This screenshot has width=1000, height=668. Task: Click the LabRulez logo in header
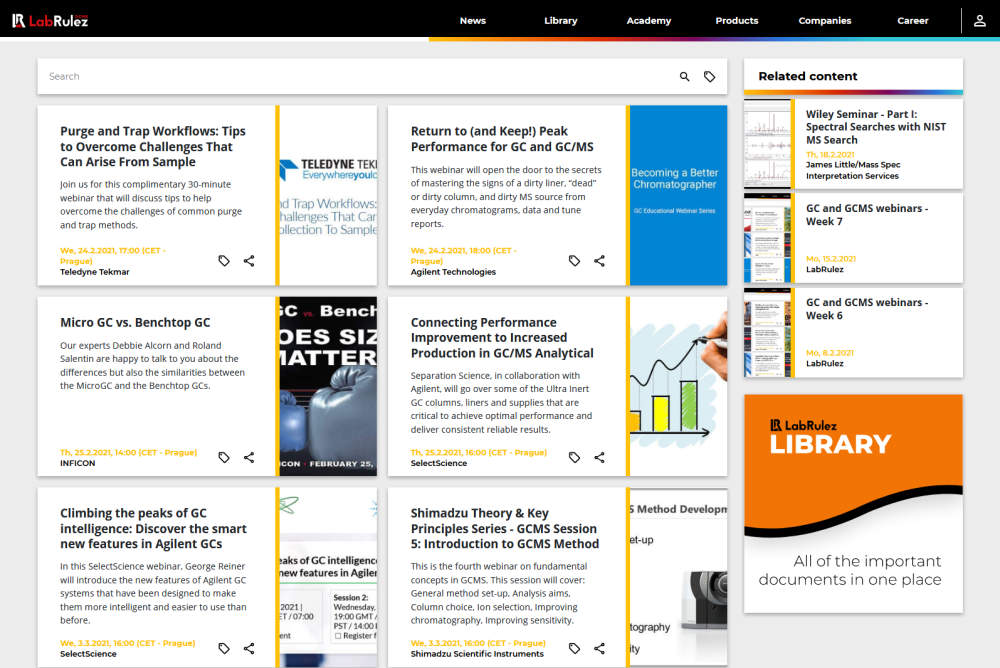coord(50,20)
